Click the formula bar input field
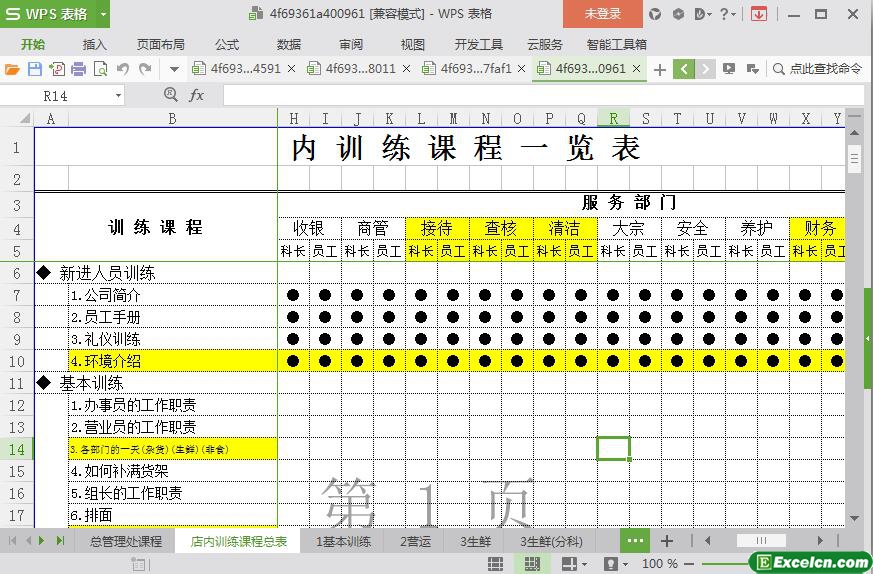The image size is (873, 574). (530, 95)
